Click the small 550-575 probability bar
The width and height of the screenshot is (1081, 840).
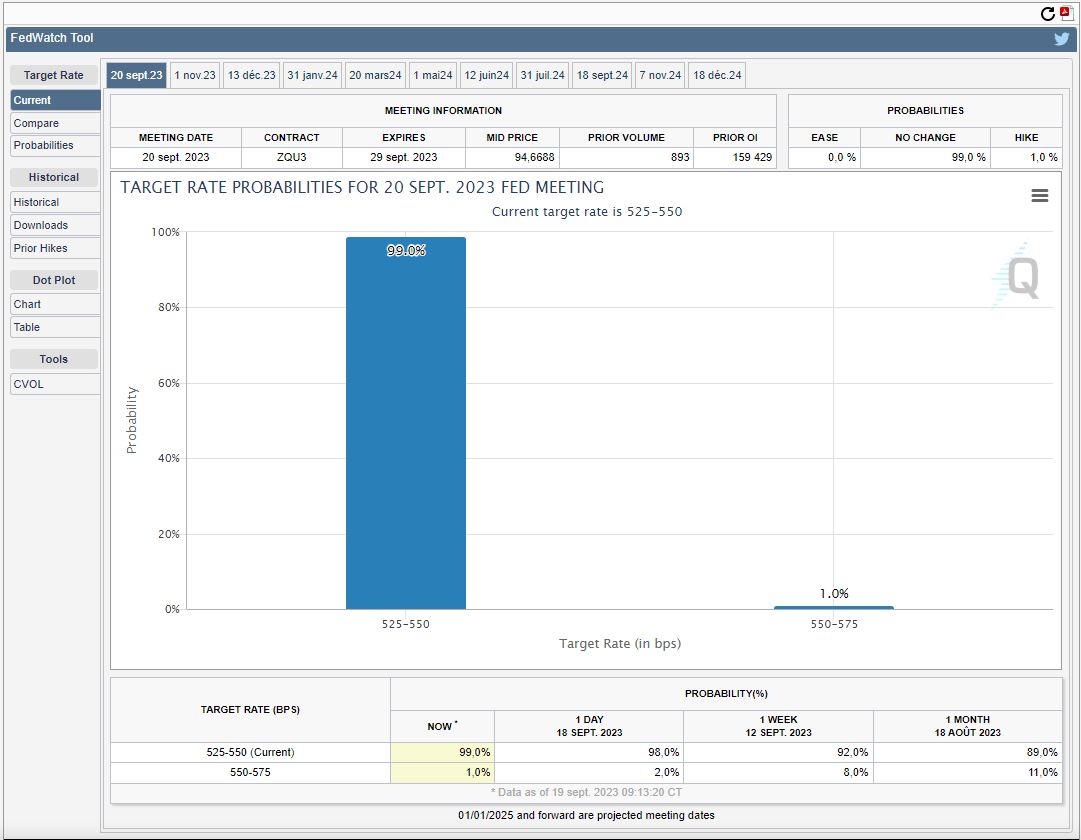coord(834,608)
